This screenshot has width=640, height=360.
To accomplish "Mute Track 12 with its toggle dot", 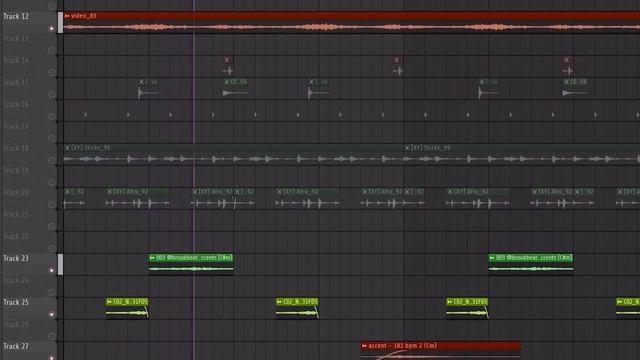I will click(x=51, y=29).
